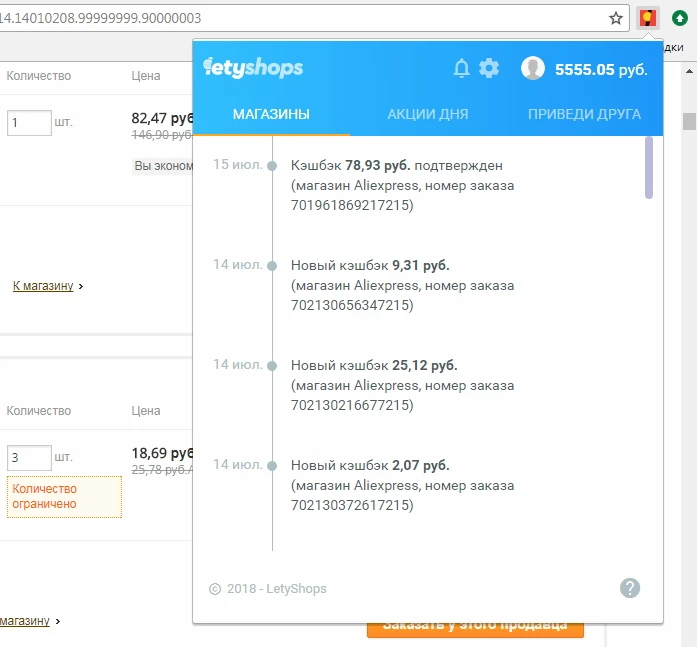Click the 15 июл. timeline marker dot
Image resolution: width=697 pixels, height=647 pixels.
pos(272,166)
